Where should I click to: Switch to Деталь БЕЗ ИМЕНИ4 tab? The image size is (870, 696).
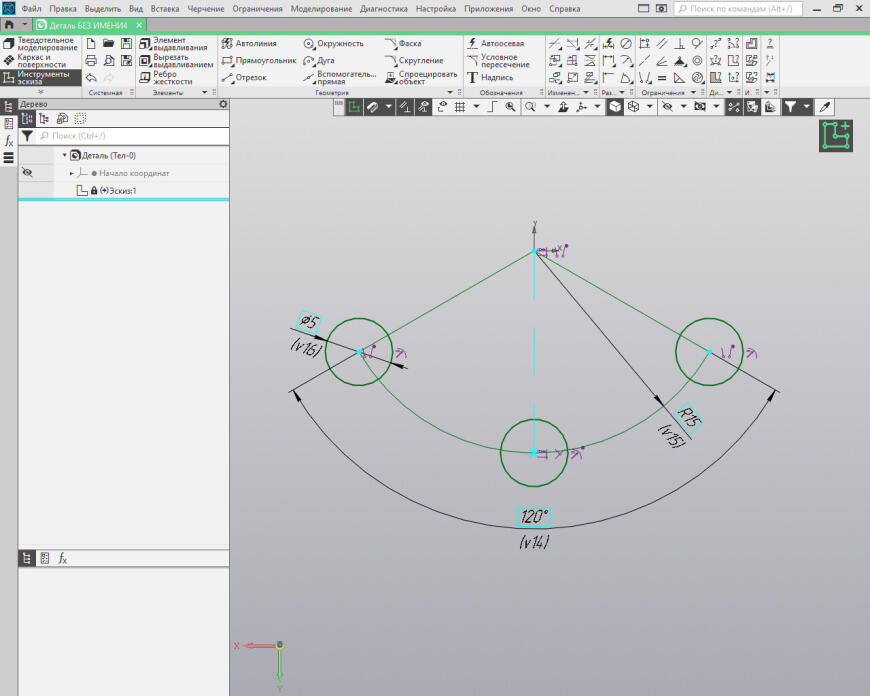point(88,24)
